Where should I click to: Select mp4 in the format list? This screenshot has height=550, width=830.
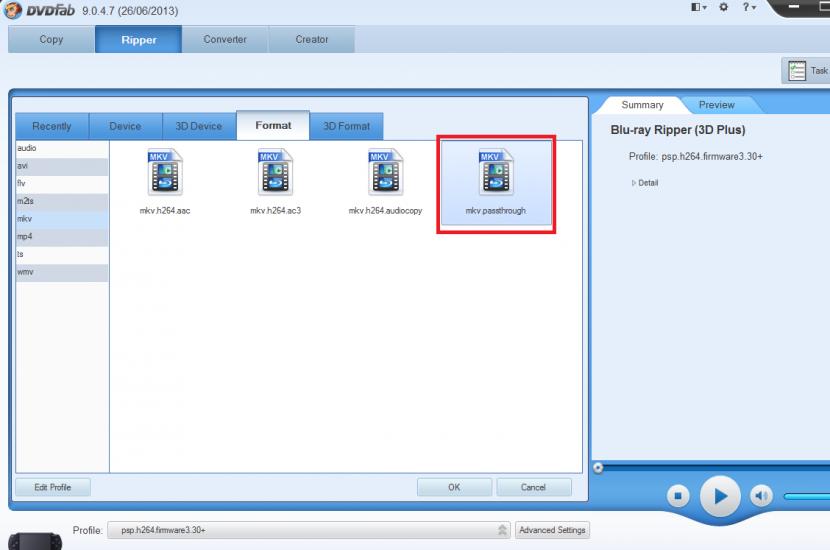(62, 237)
